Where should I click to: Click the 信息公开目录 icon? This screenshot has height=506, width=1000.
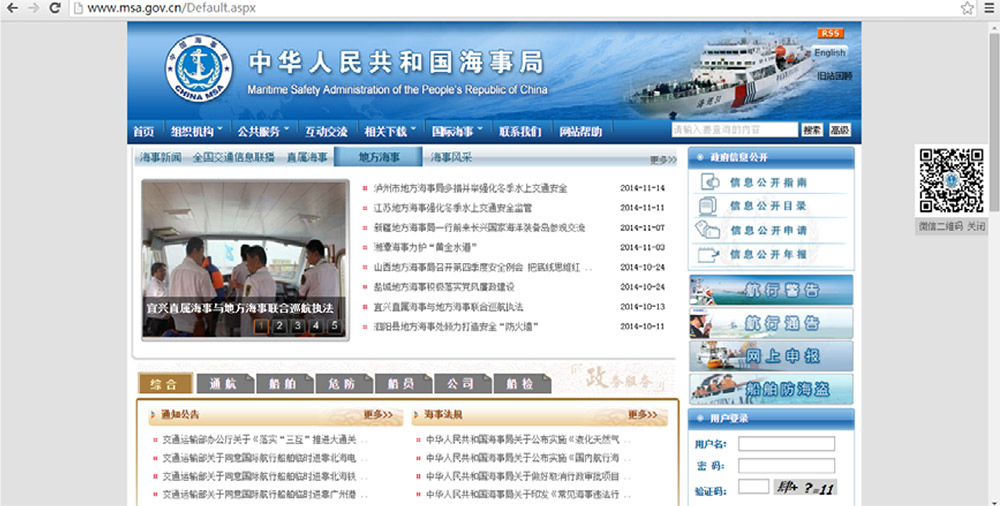pos(708,205)
